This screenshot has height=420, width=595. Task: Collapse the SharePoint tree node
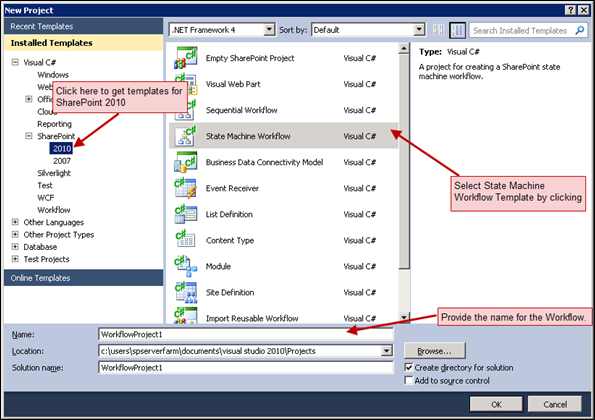(29, 136)
